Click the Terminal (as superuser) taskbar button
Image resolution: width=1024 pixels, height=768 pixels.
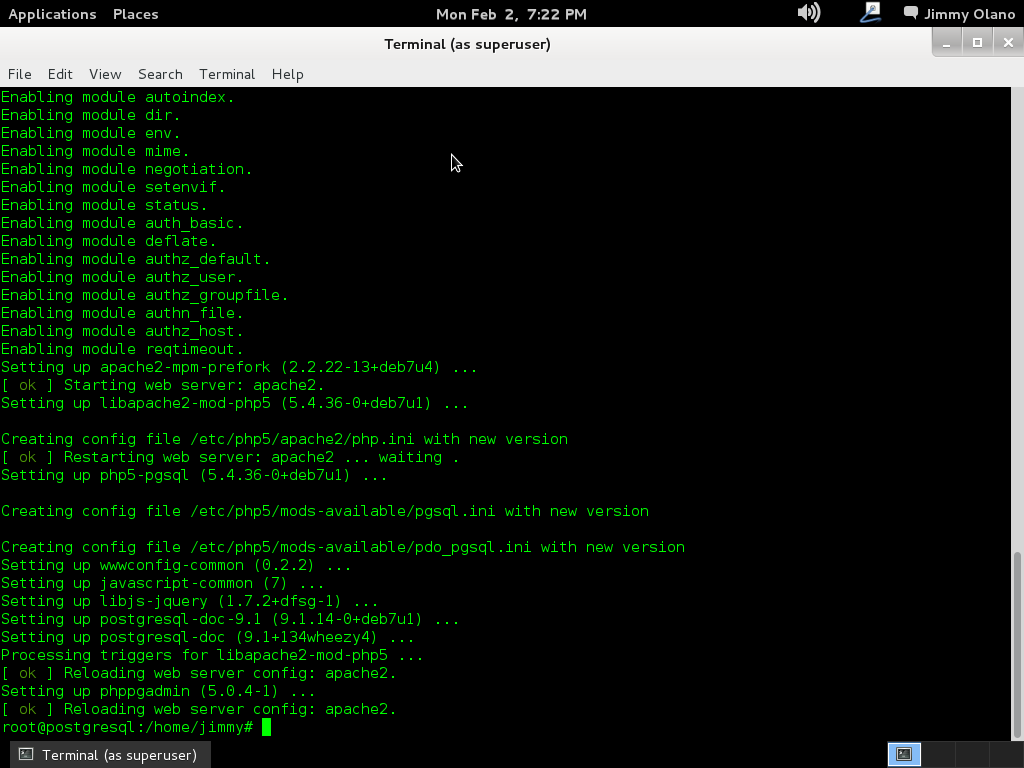point(108,755)
